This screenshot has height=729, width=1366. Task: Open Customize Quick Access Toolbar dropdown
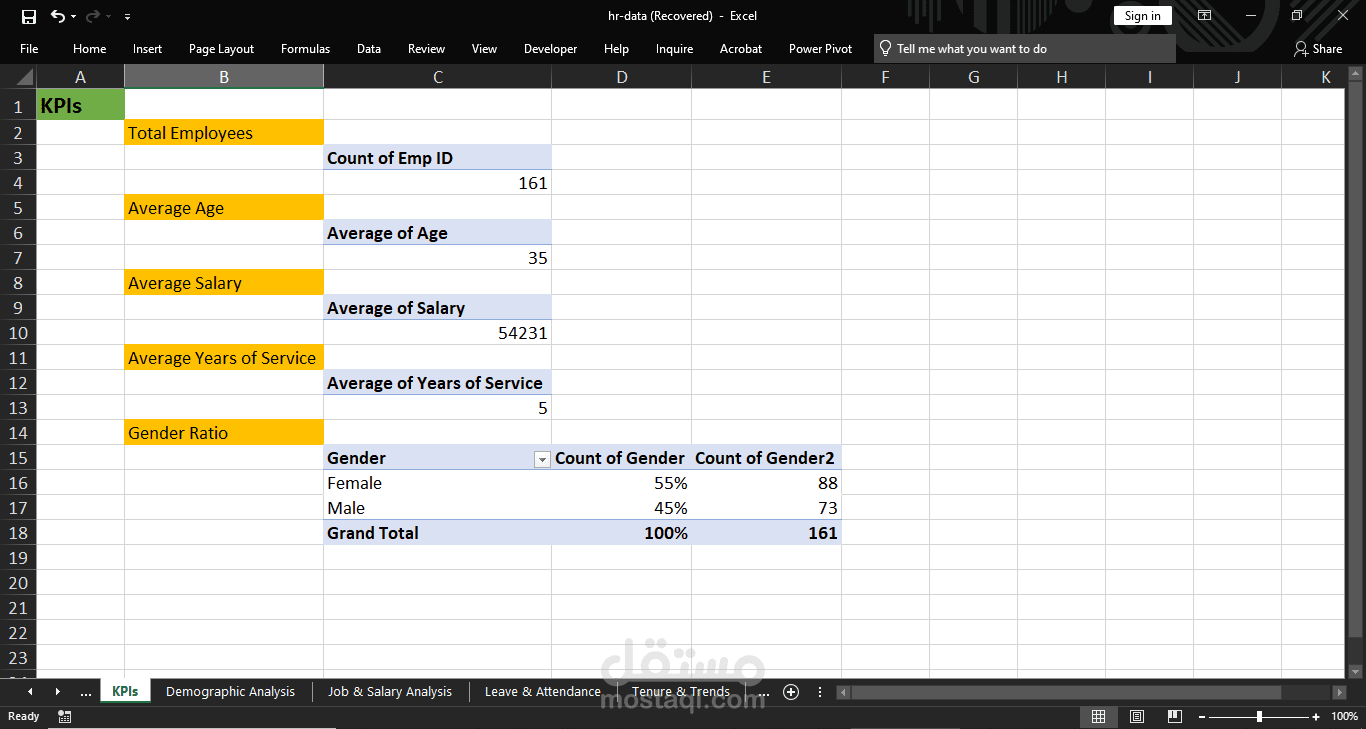coord(127,17)
